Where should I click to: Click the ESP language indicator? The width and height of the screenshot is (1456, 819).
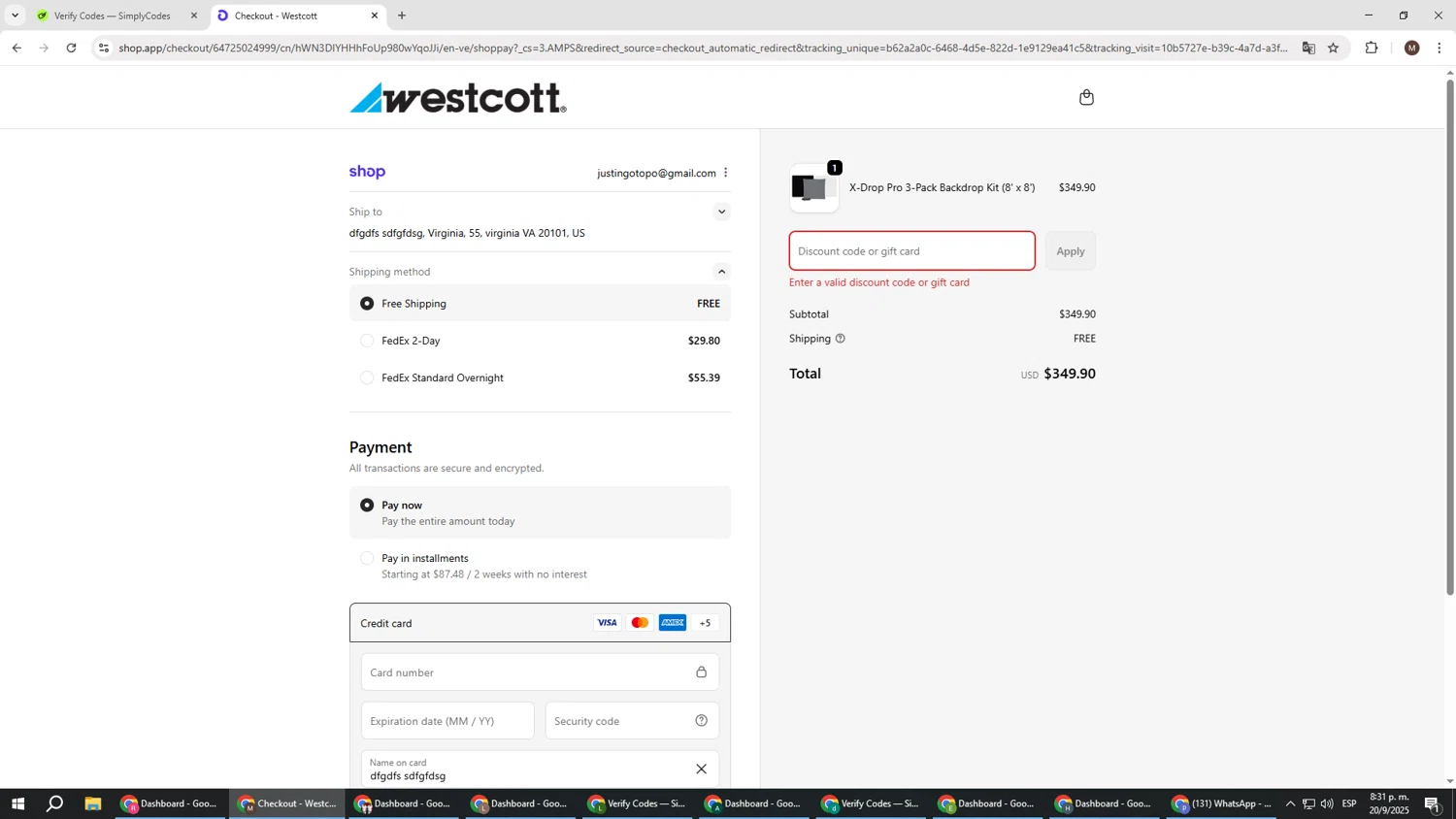pyautogui.click(x=1349, y=803)
